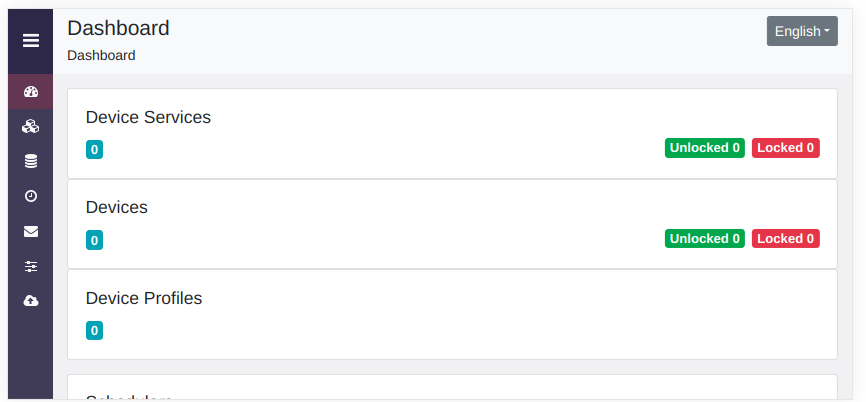Open the cubes icon in sidebar
This screenshot has width=866, height=402.
[31, 126]
